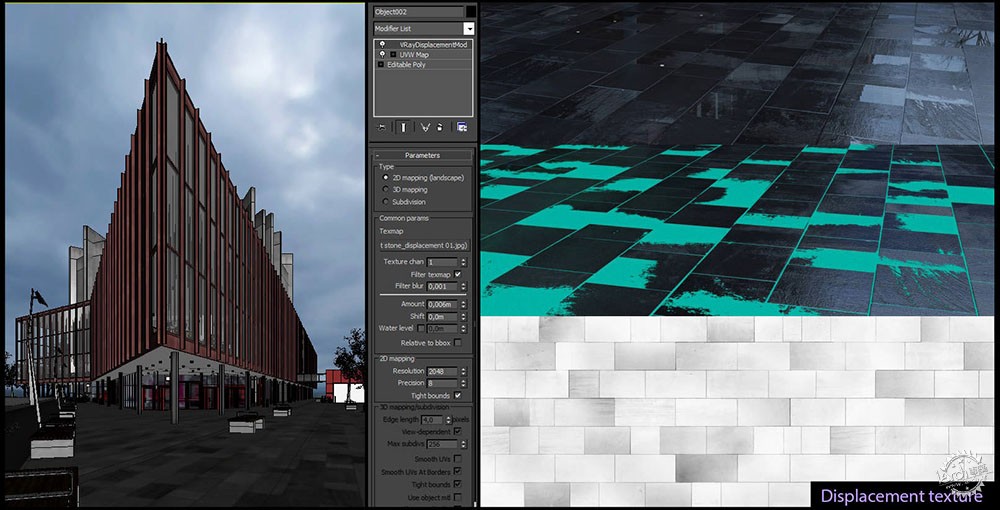Adjust the Max subdivs spinner

coord(464,443)
